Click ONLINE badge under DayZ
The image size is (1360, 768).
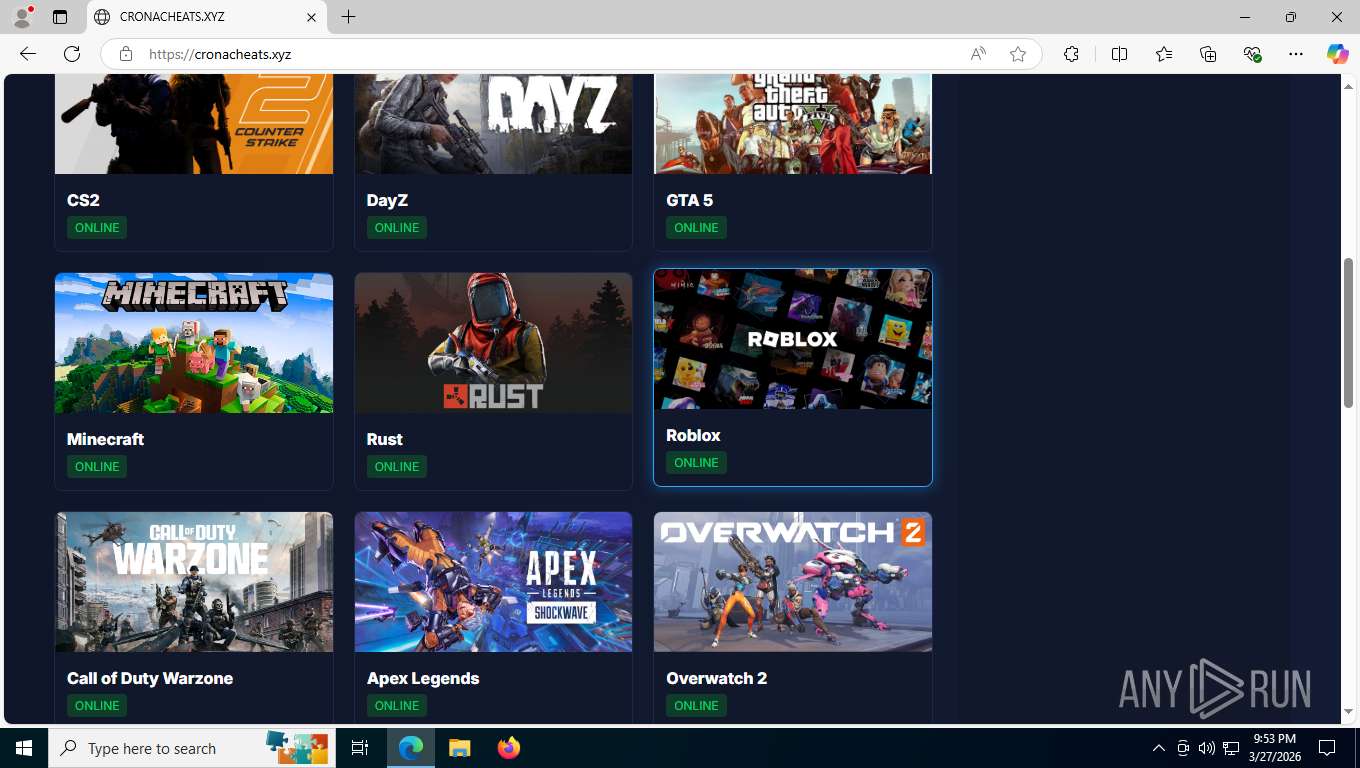pyautogui.click(x=397, y=228)
